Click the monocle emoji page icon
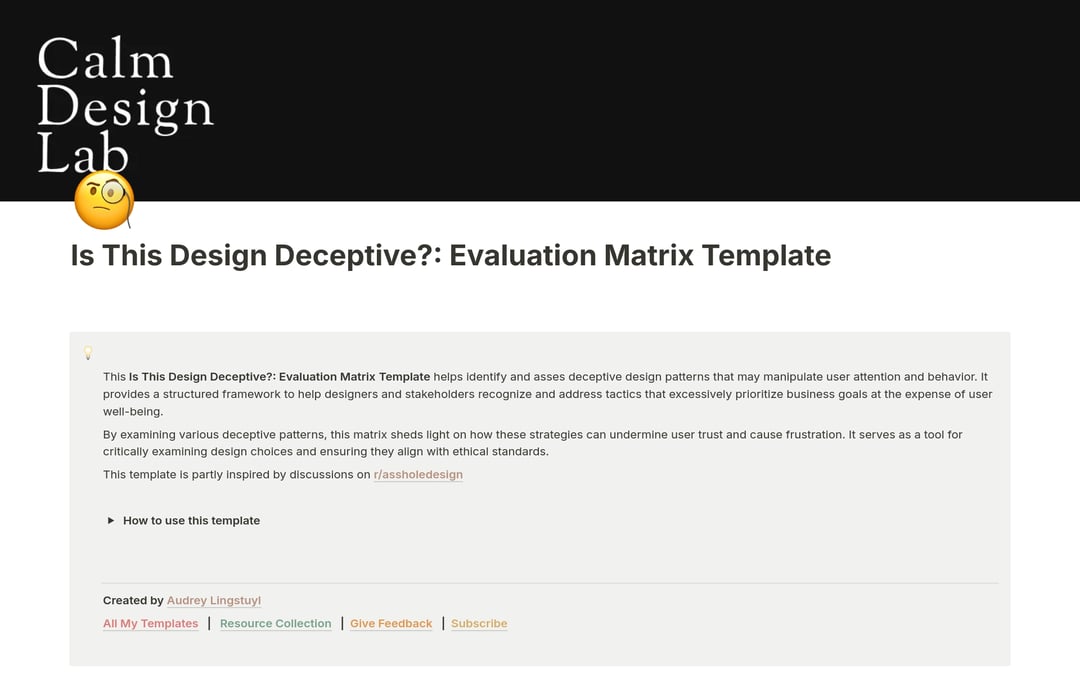The image size is (1080, 674). click(103, 199)
